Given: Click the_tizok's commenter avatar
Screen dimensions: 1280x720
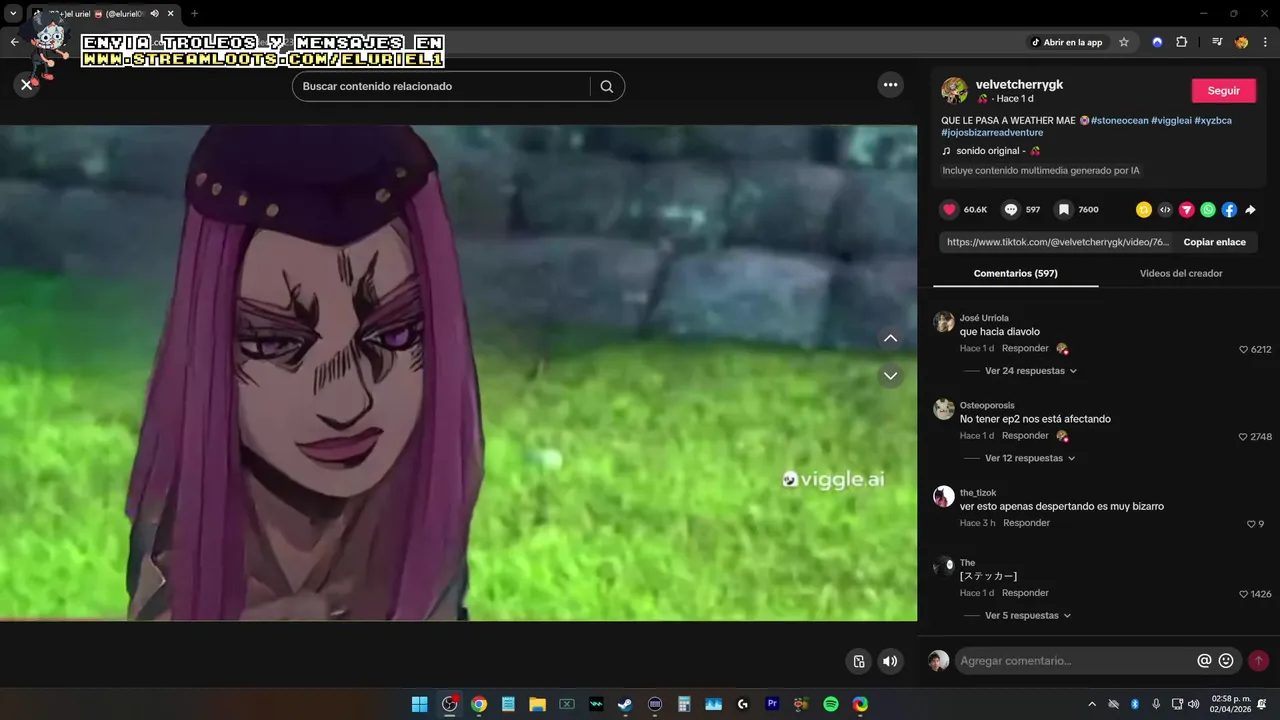Looking at the screenshot, I should click(943, 497).
